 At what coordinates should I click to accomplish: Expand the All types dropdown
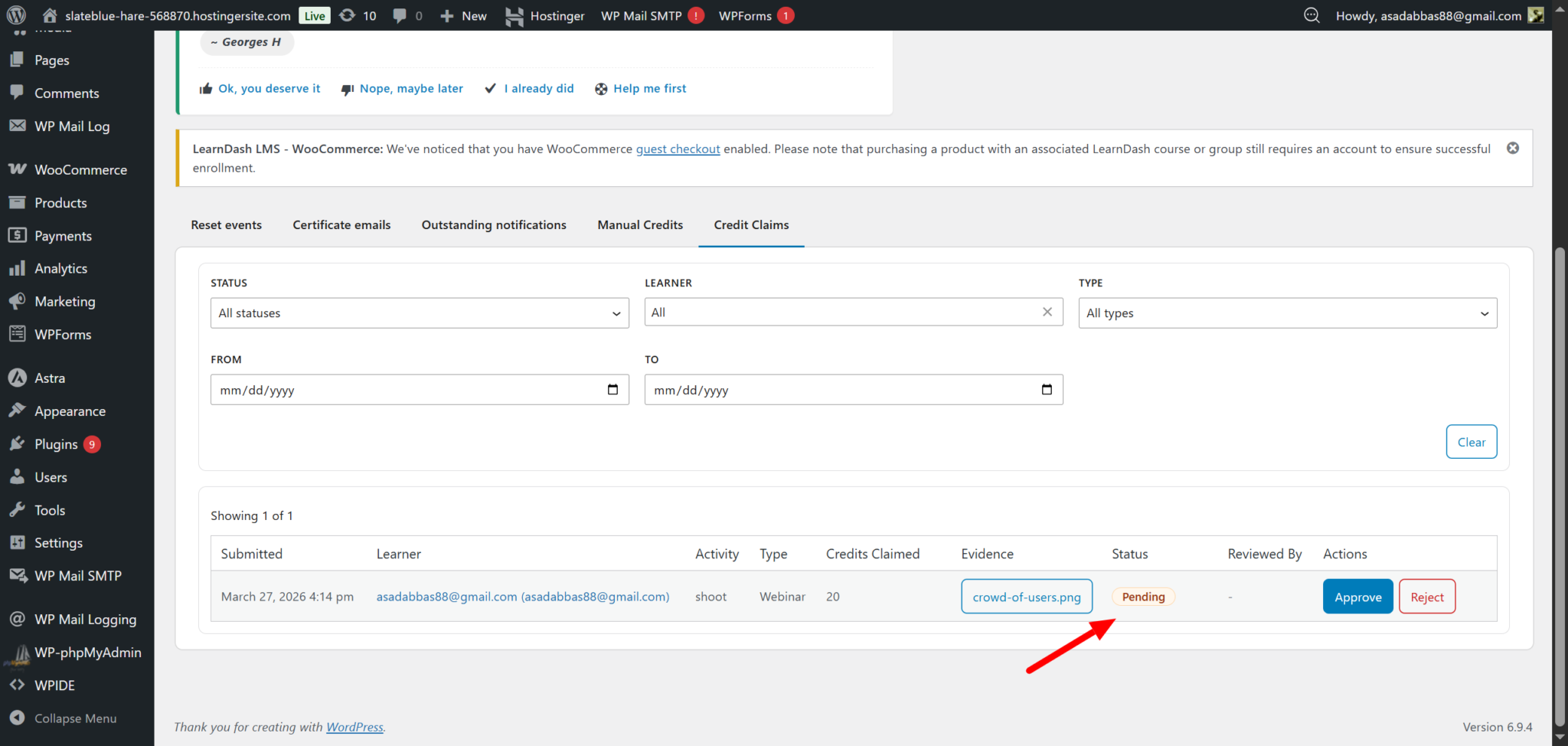coord(1287,313)
